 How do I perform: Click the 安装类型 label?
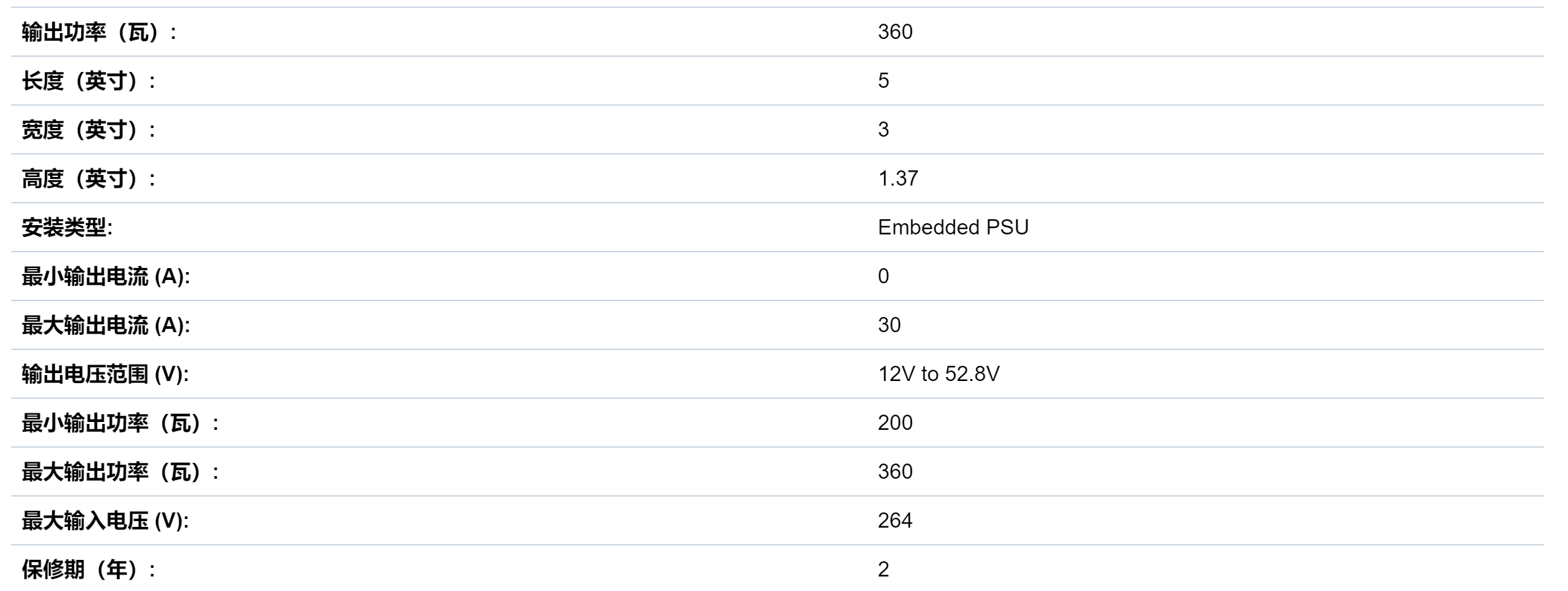point(67,228)
